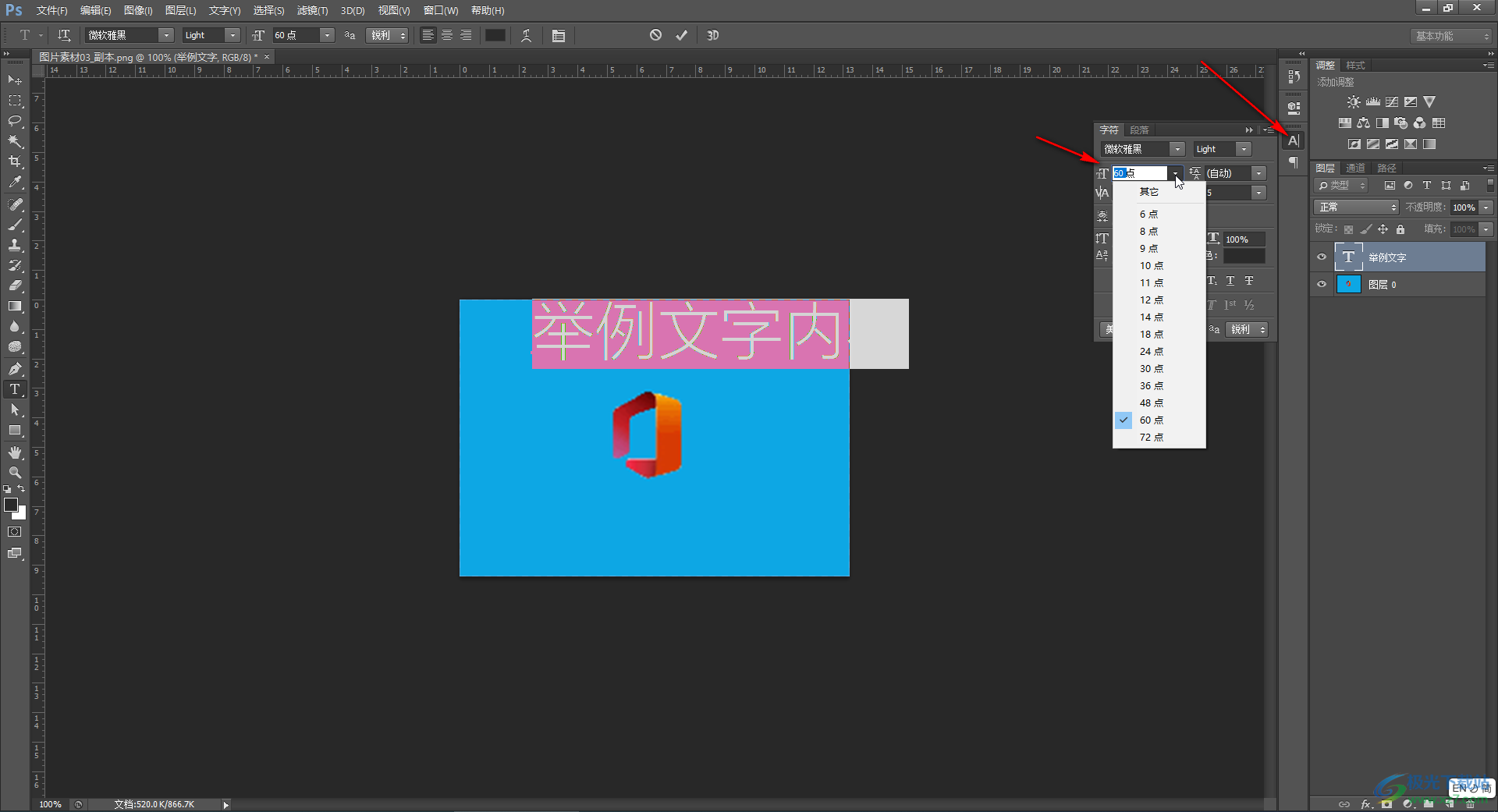Select the Horizontal Type tool
Viewport: 1498px width, 812px height.
pyautogui.click(x=15, y=388)
